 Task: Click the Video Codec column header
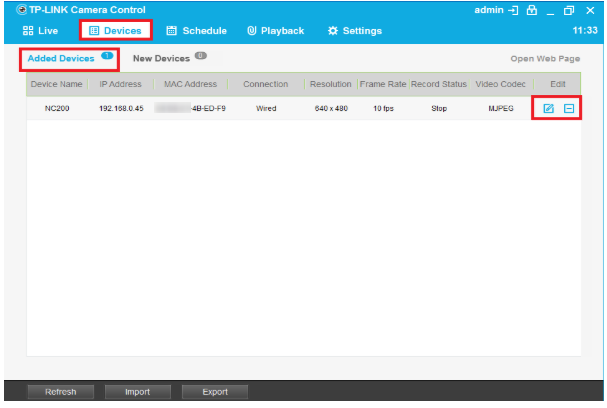[501, 84]
